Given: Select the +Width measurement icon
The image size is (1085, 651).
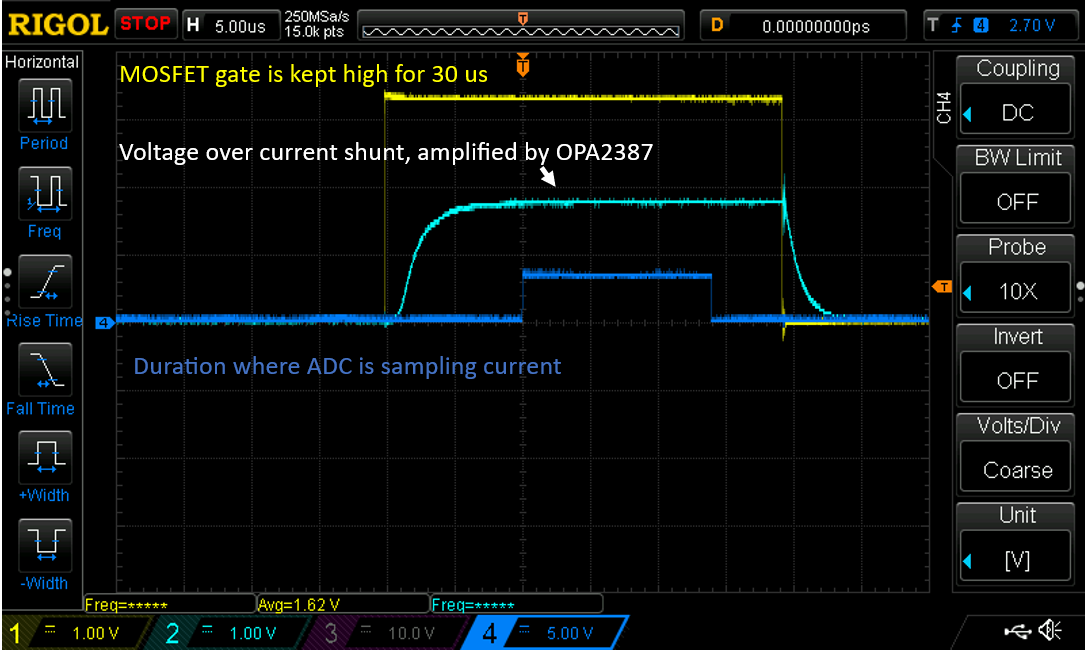Looking at the screenshot, I should pyautogui.click(x=44, y=457).
